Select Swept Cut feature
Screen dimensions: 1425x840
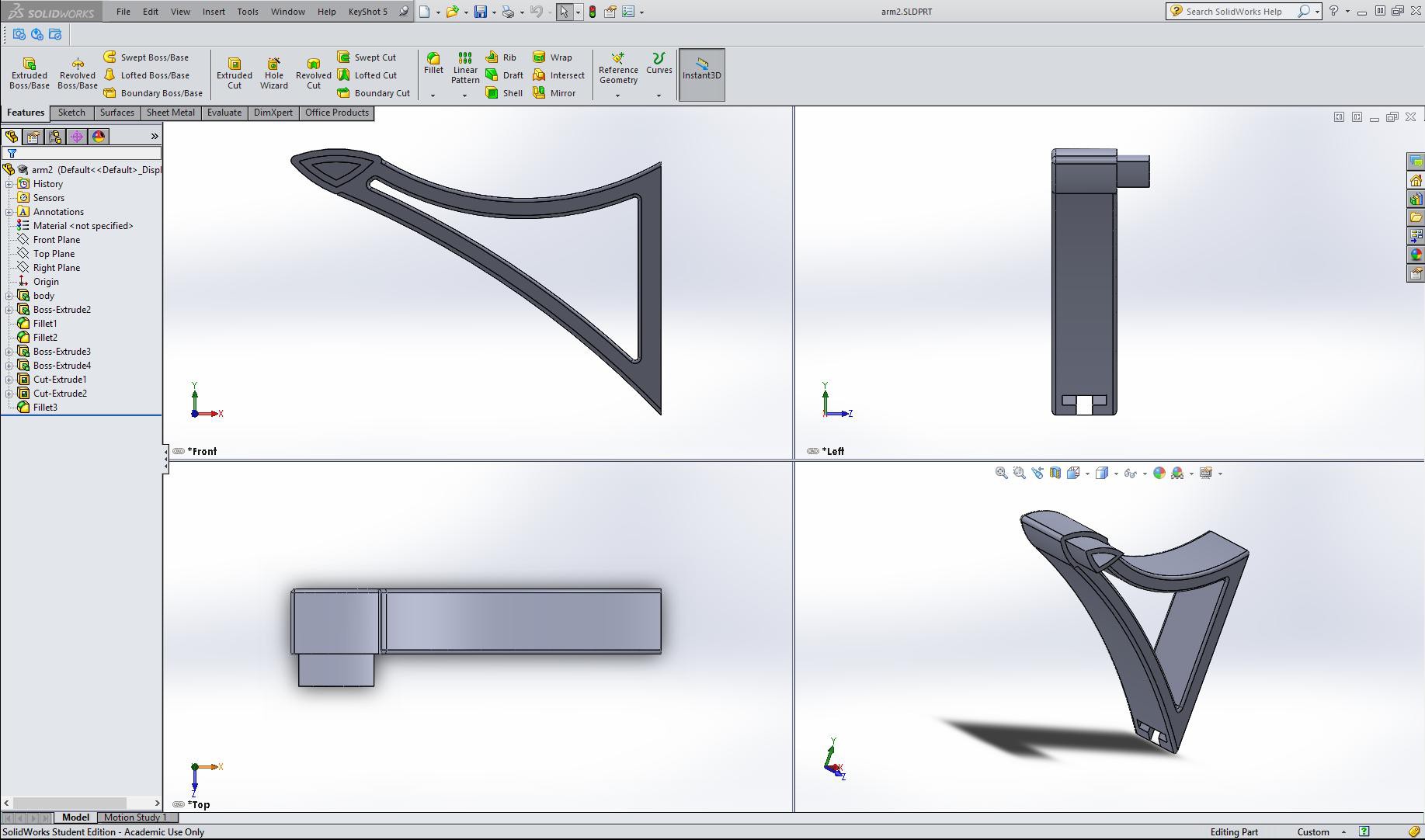click(367, 57)
